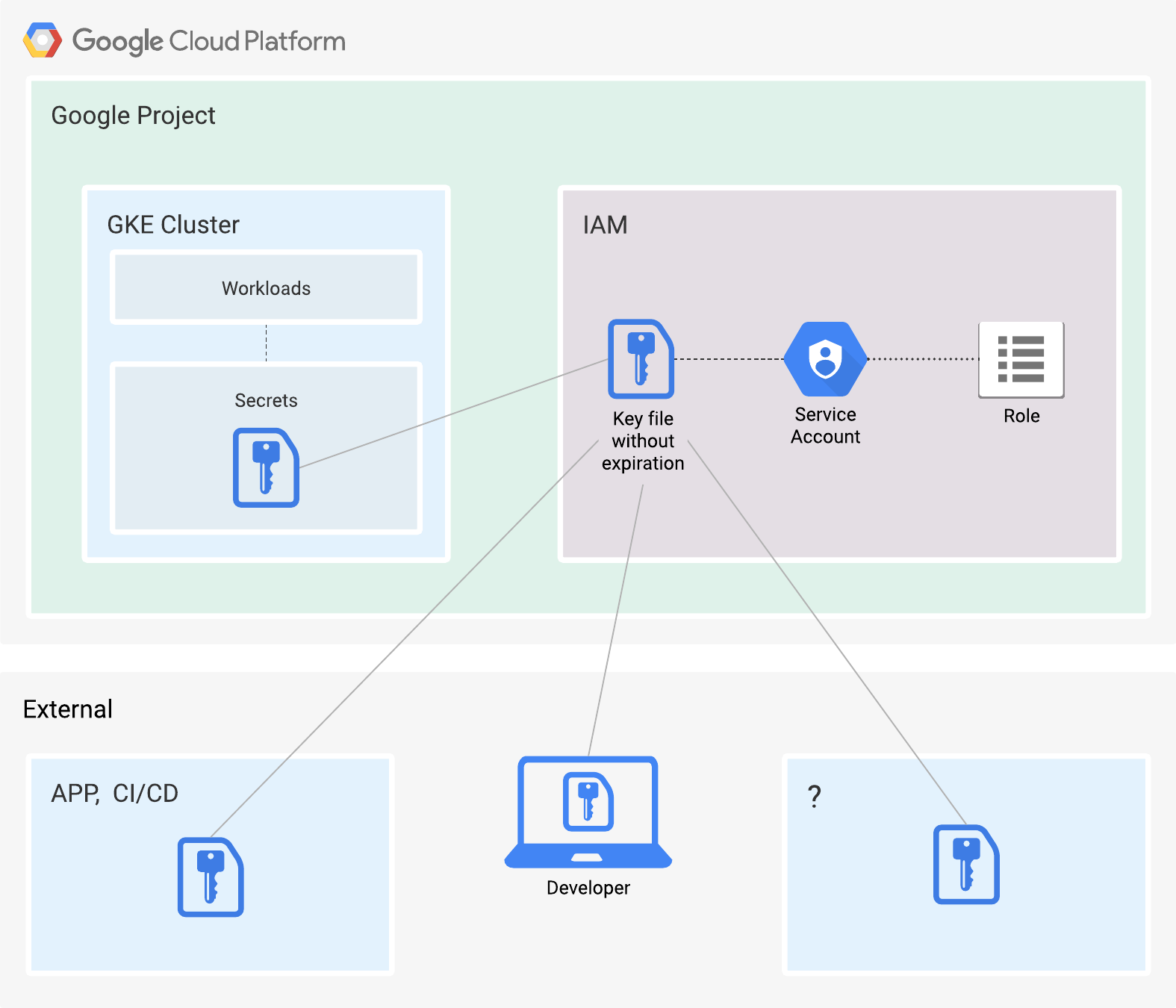
Task: Click the Role caption text
Action: [1021, 416]
